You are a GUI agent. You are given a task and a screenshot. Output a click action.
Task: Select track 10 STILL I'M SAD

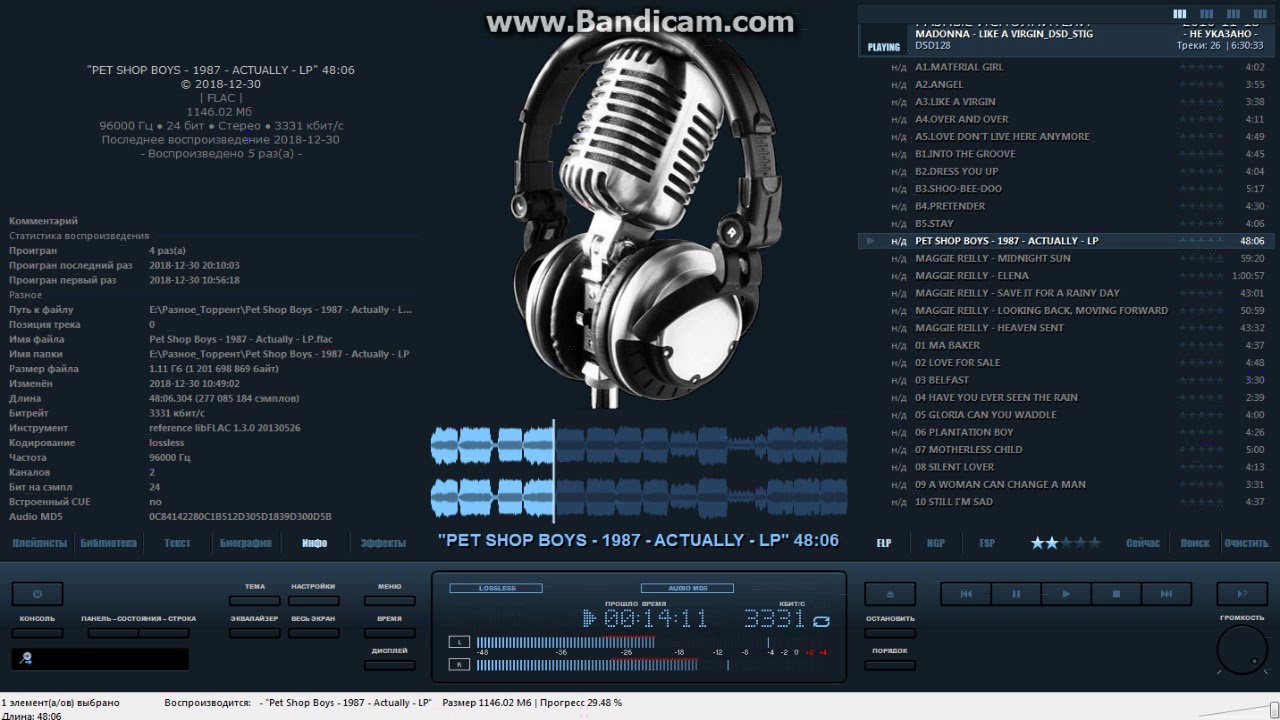1064,502
